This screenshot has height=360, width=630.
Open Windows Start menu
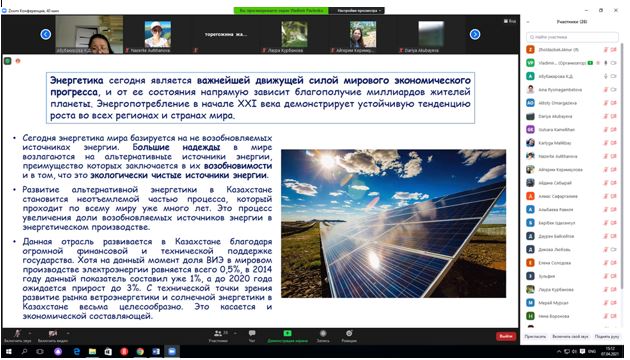[x=8, y=352]
